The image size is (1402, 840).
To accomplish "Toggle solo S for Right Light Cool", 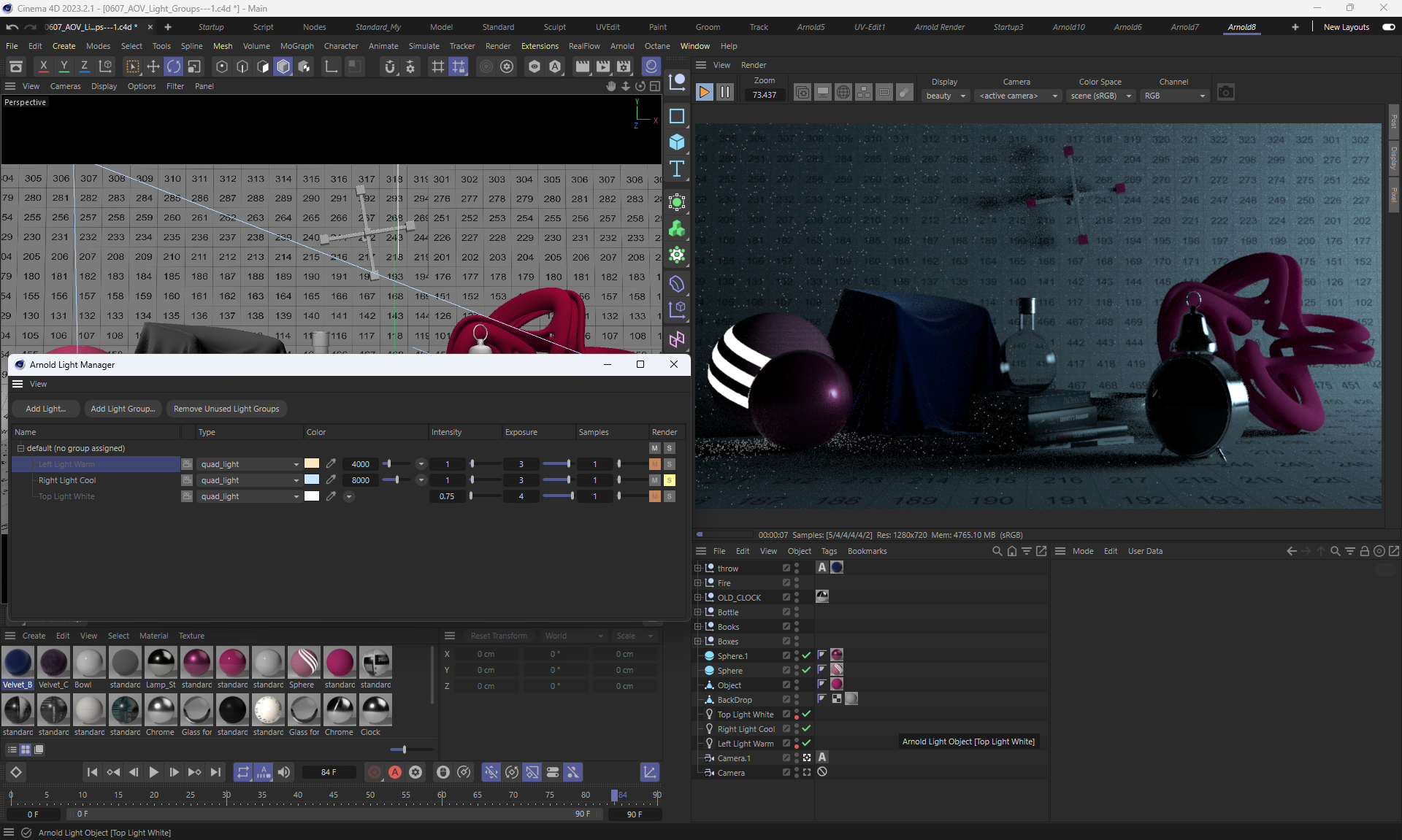I will coord(669,480).
